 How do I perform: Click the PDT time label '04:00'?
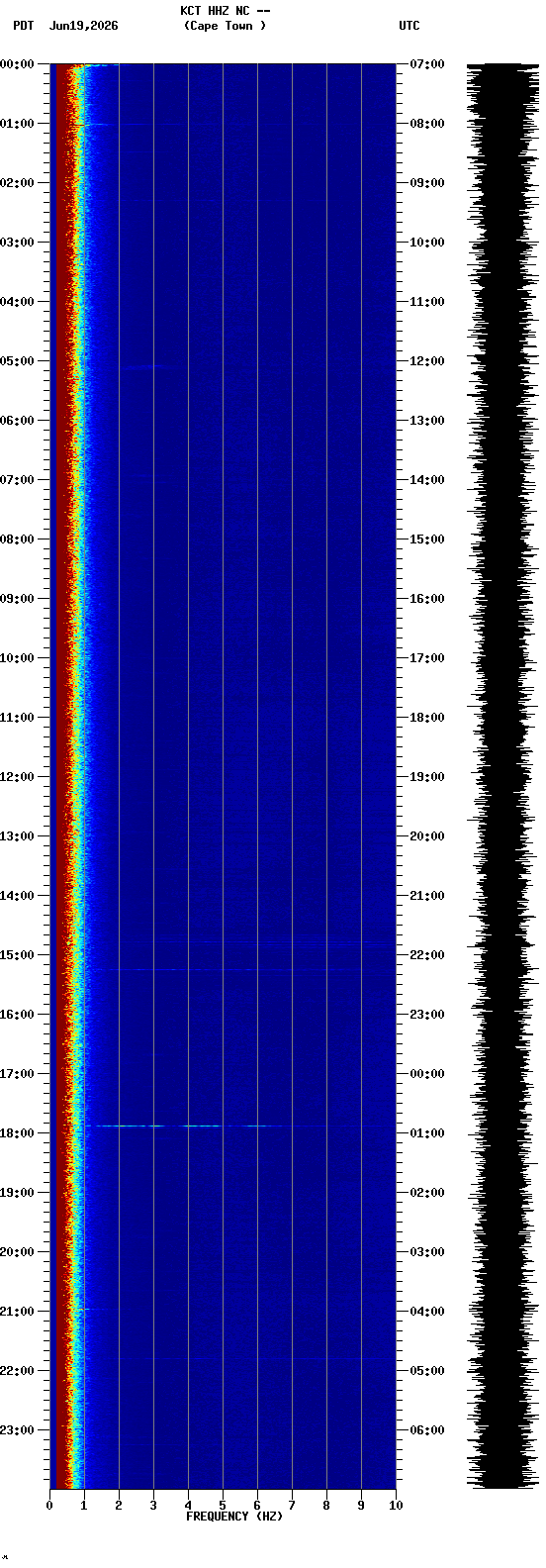pos(17,302)
